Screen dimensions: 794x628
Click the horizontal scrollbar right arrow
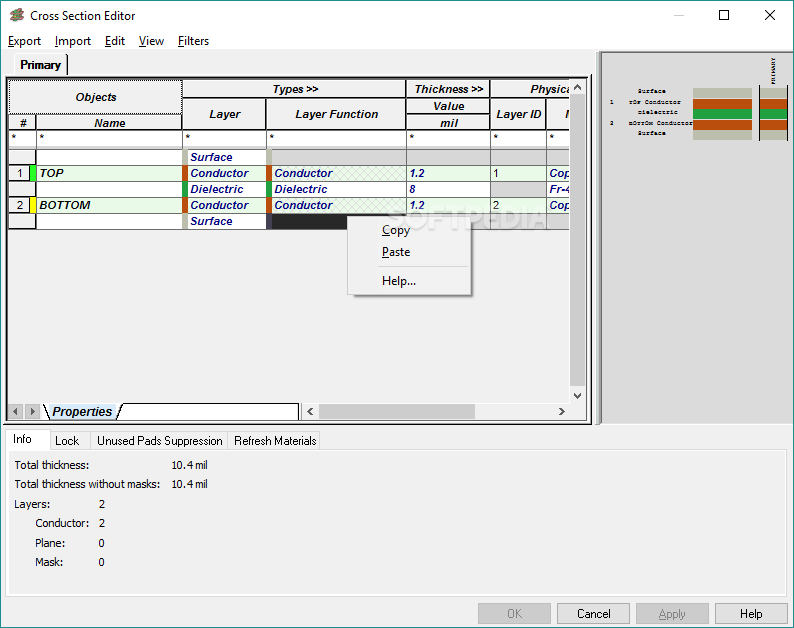coord(562,411)
